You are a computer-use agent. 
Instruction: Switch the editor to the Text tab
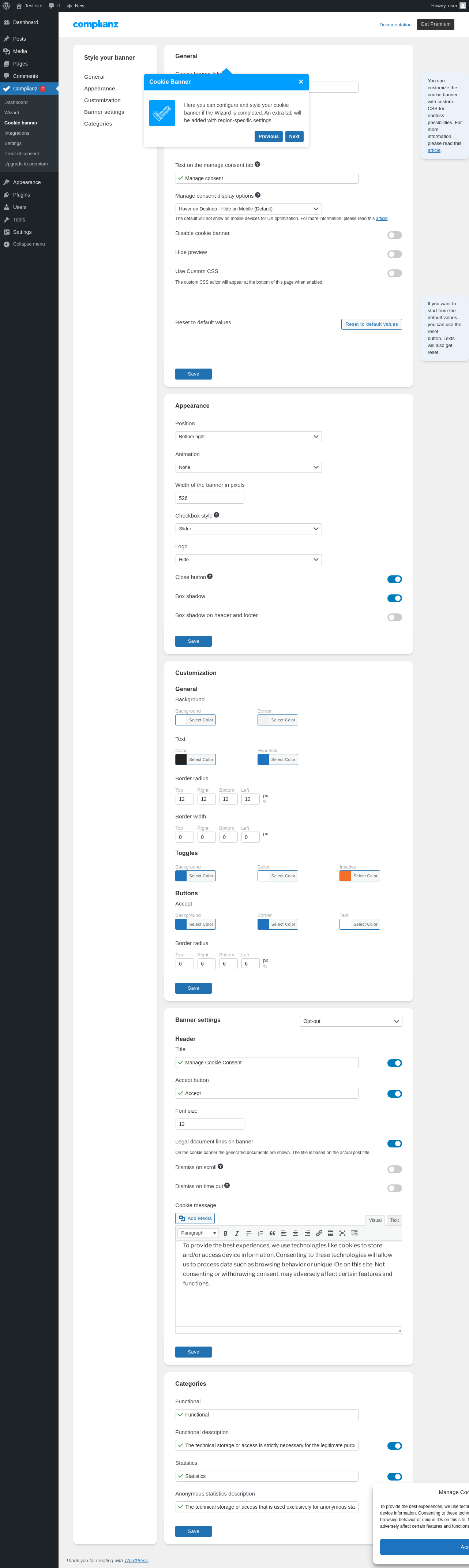tap(394, 1220)
